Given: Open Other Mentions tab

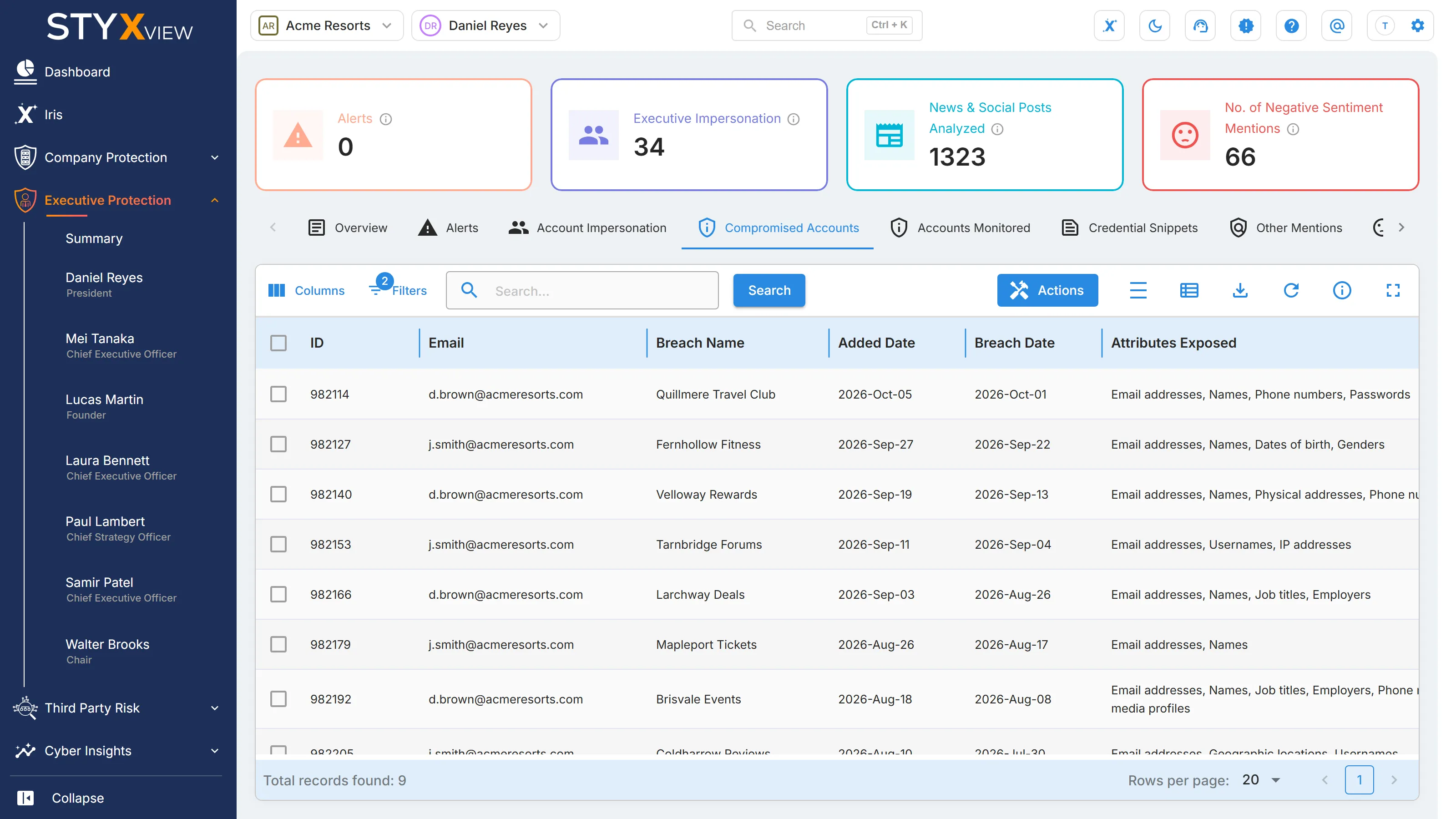Looking at the screenshot, I should coord(1286,228).
